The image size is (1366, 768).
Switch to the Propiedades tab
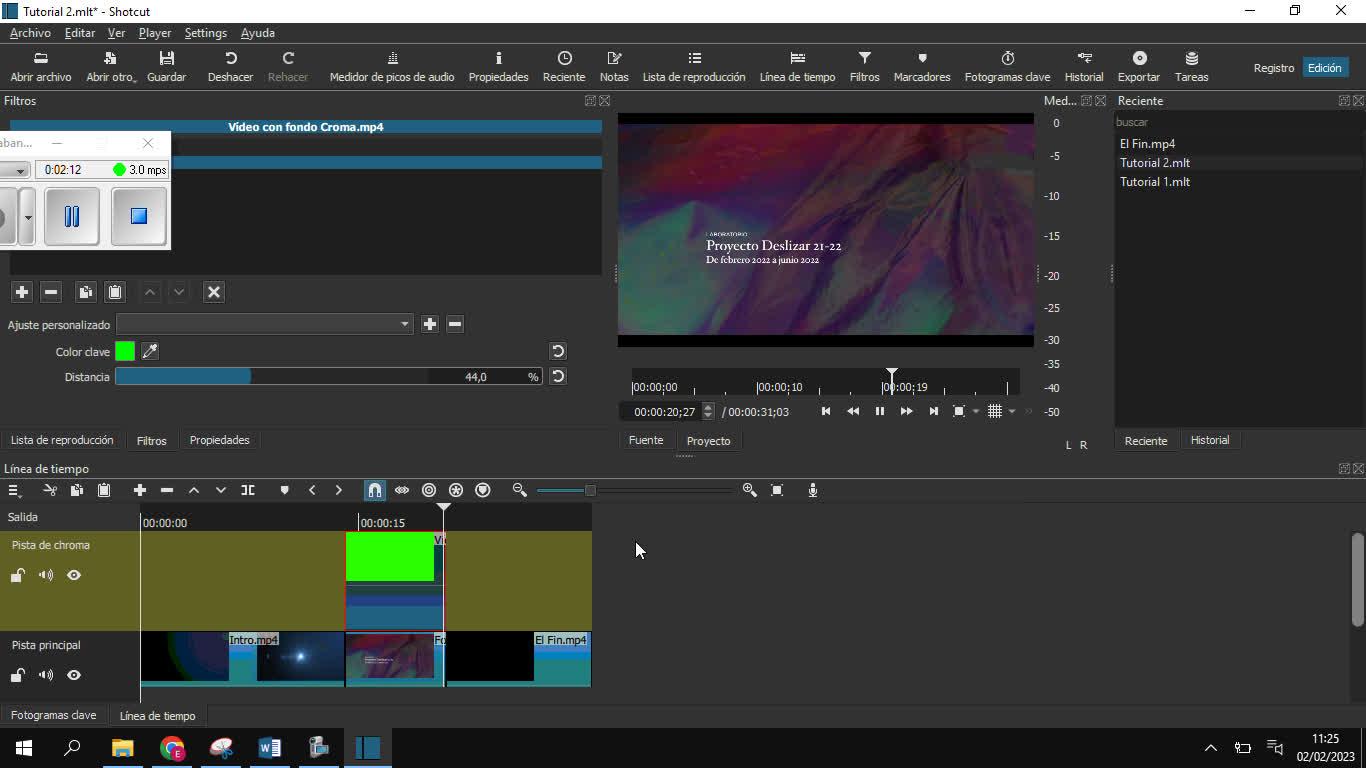219,440
